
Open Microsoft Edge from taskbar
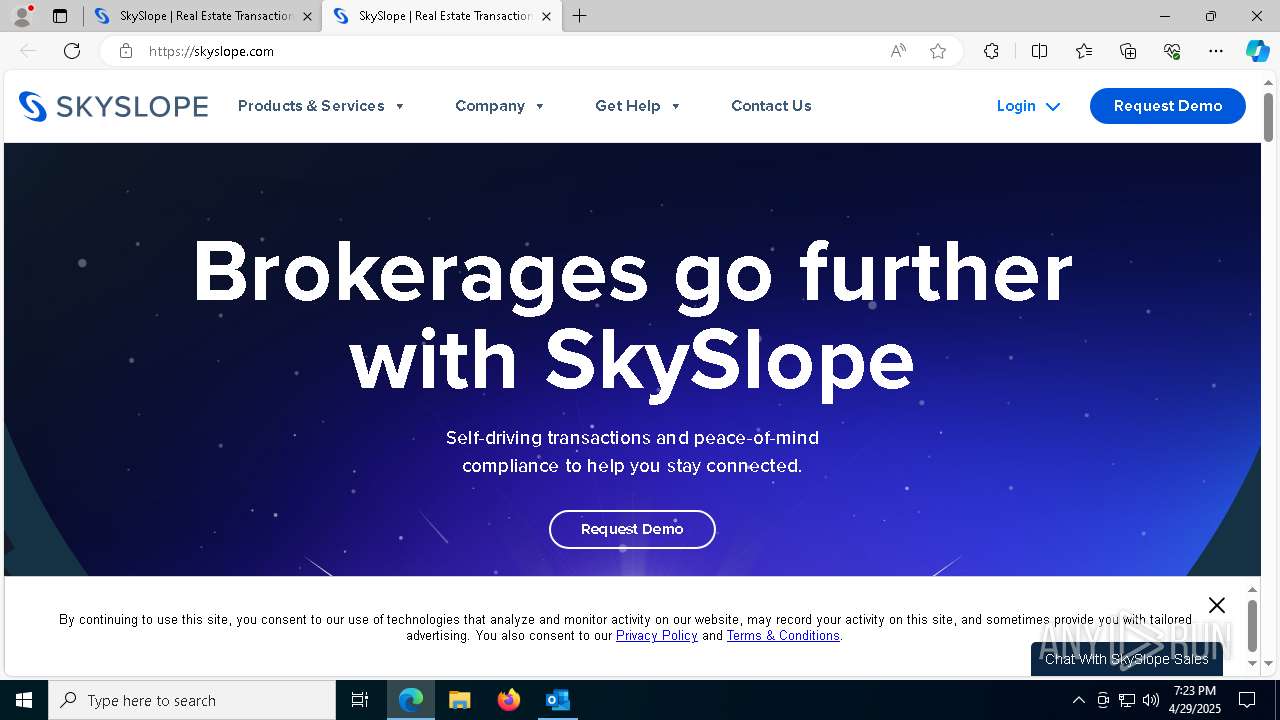click(x=411, y=700)
